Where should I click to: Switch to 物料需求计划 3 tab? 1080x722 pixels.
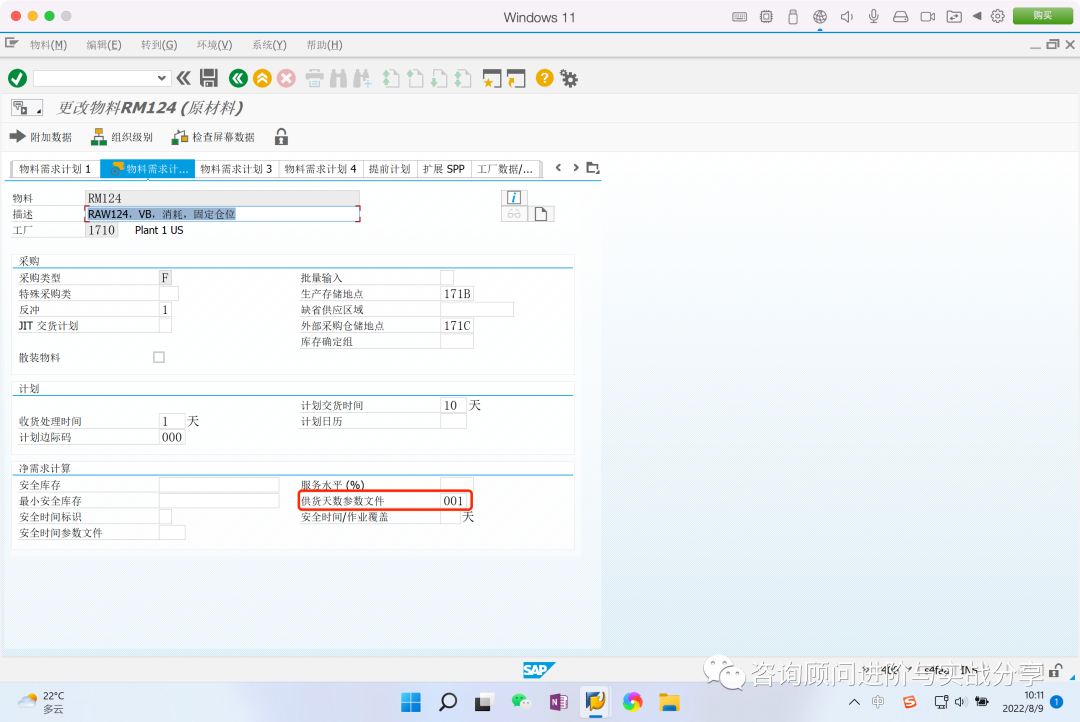[x=236, y=169]
